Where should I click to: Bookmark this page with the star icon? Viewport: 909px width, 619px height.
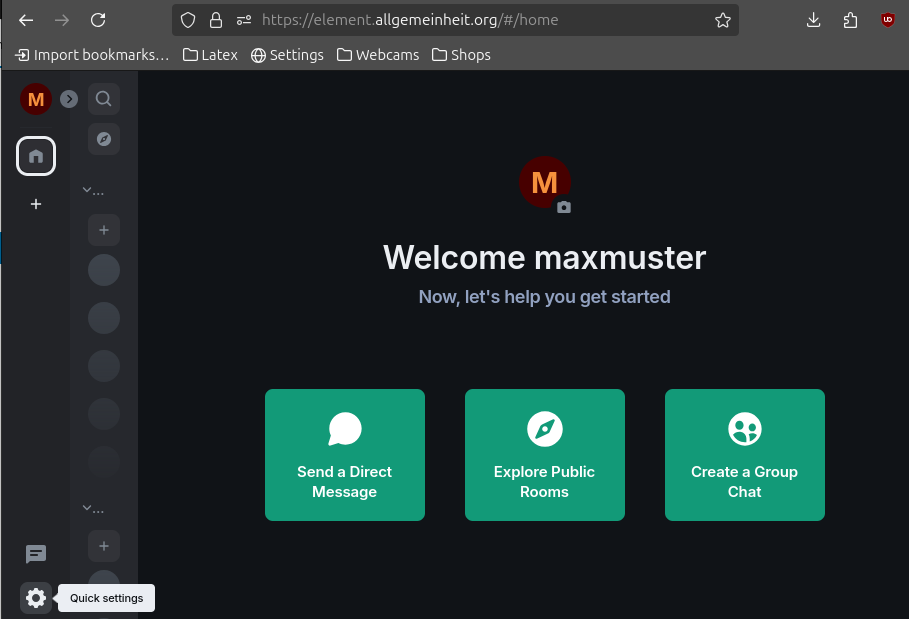[x=722, y=20]
